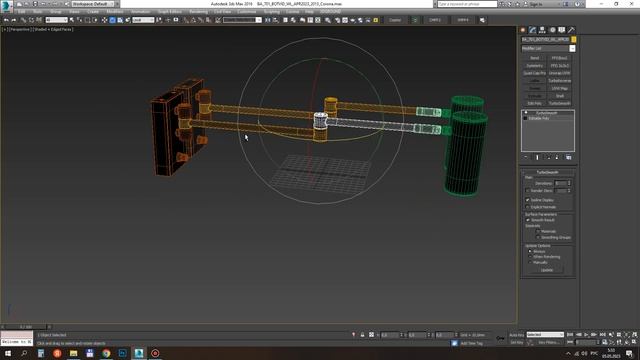
Task: Open the named selection sets dropdown
Action: point(242,20)
